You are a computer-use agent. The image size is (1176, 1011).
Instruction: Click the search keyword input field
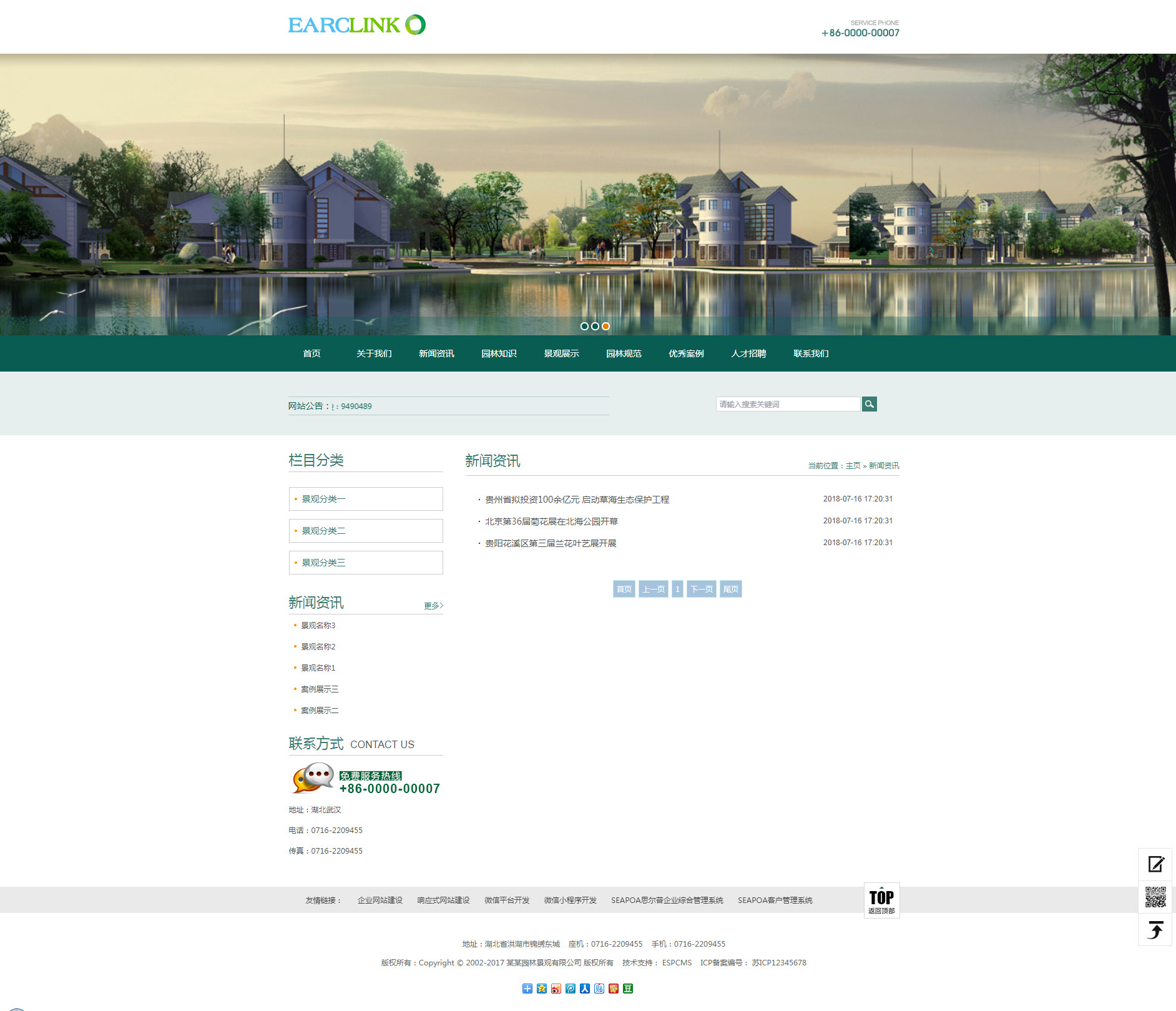pos(788,404)
